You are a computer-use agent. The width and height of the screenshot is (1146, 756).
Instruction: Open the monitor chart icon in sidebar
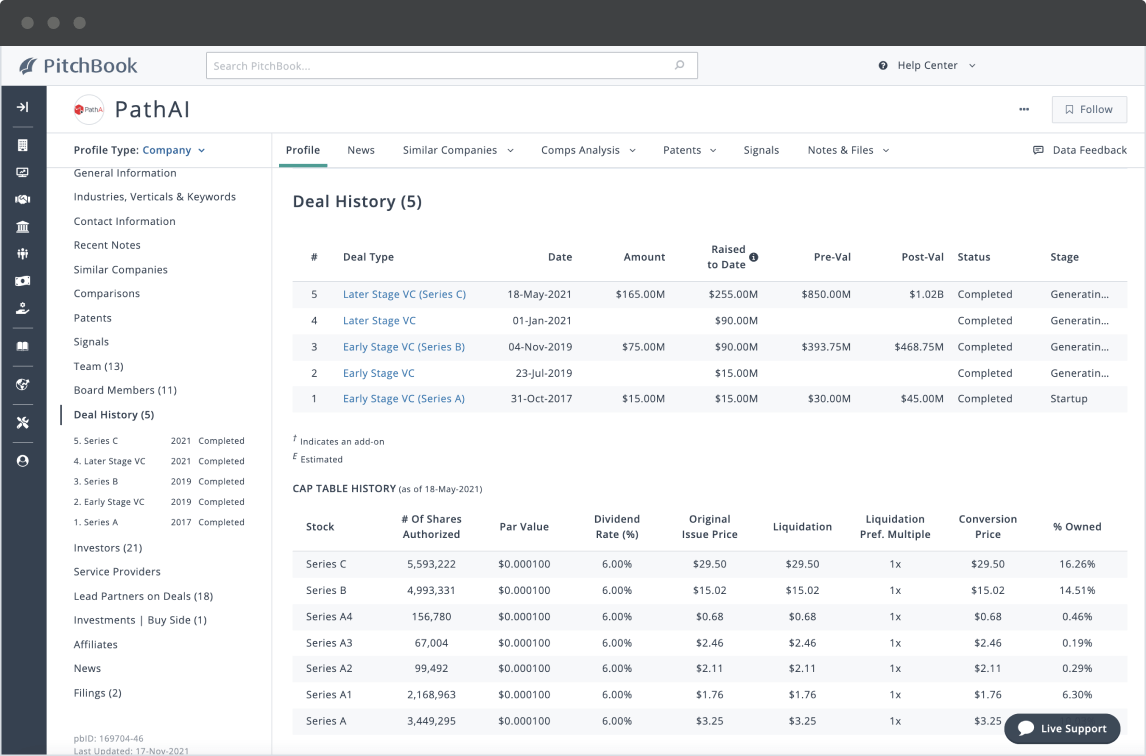23,172
